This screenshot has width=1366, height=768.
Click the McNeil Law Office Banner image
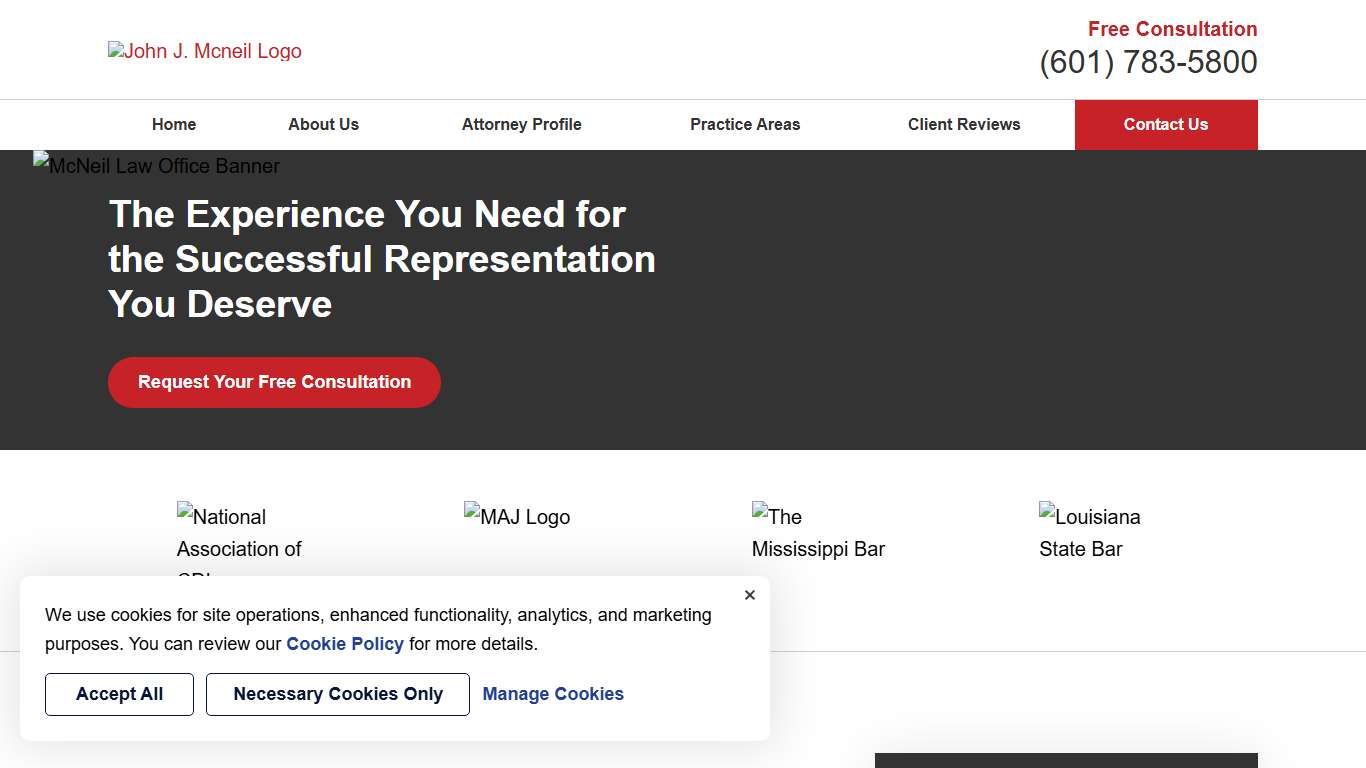pyautogui.click(x=157, y=166)
